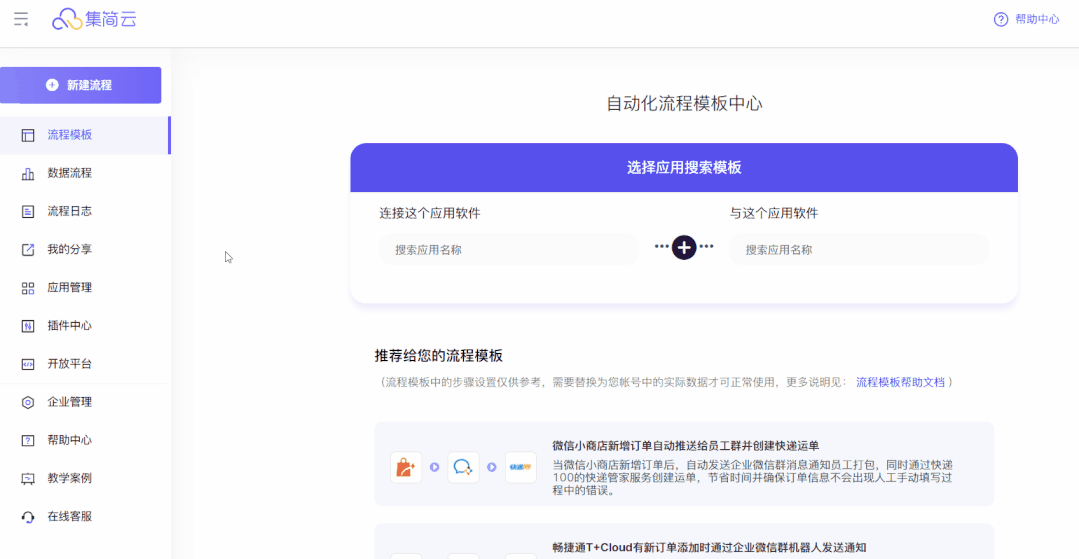Click the 自动化流程模板中心 page title

[x=684, y=104]
